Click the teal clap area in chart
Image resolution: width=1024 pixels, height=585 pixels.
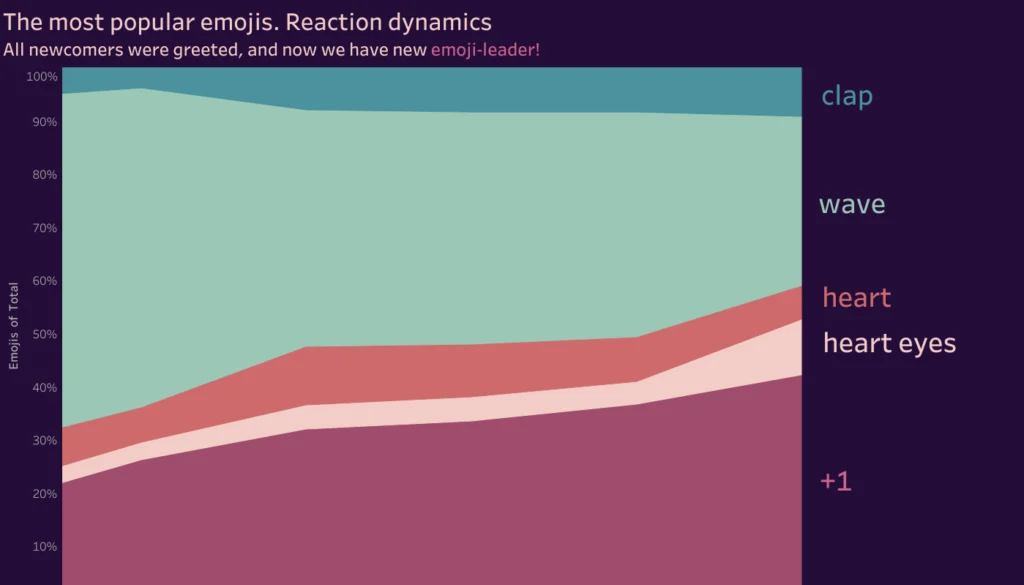pyautogui.click(x=500, y=88)
